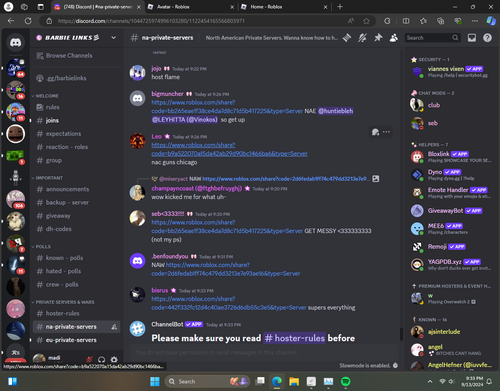The width and height of the screenshot is (500, 391).
Task: Collapse the POLLS category
Action: 42,247
